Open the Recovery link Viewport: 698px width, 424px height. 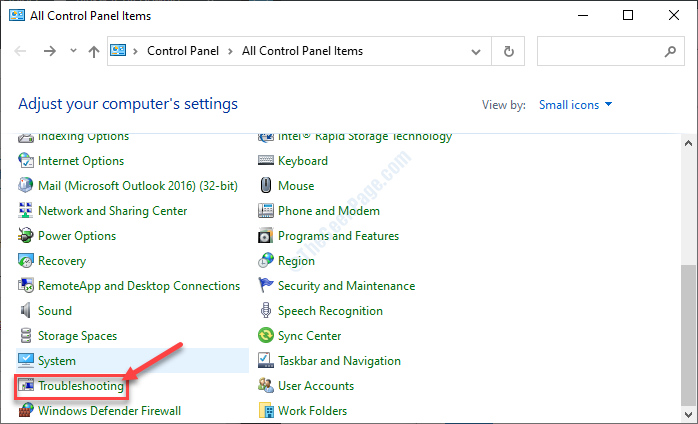point(62,261)
